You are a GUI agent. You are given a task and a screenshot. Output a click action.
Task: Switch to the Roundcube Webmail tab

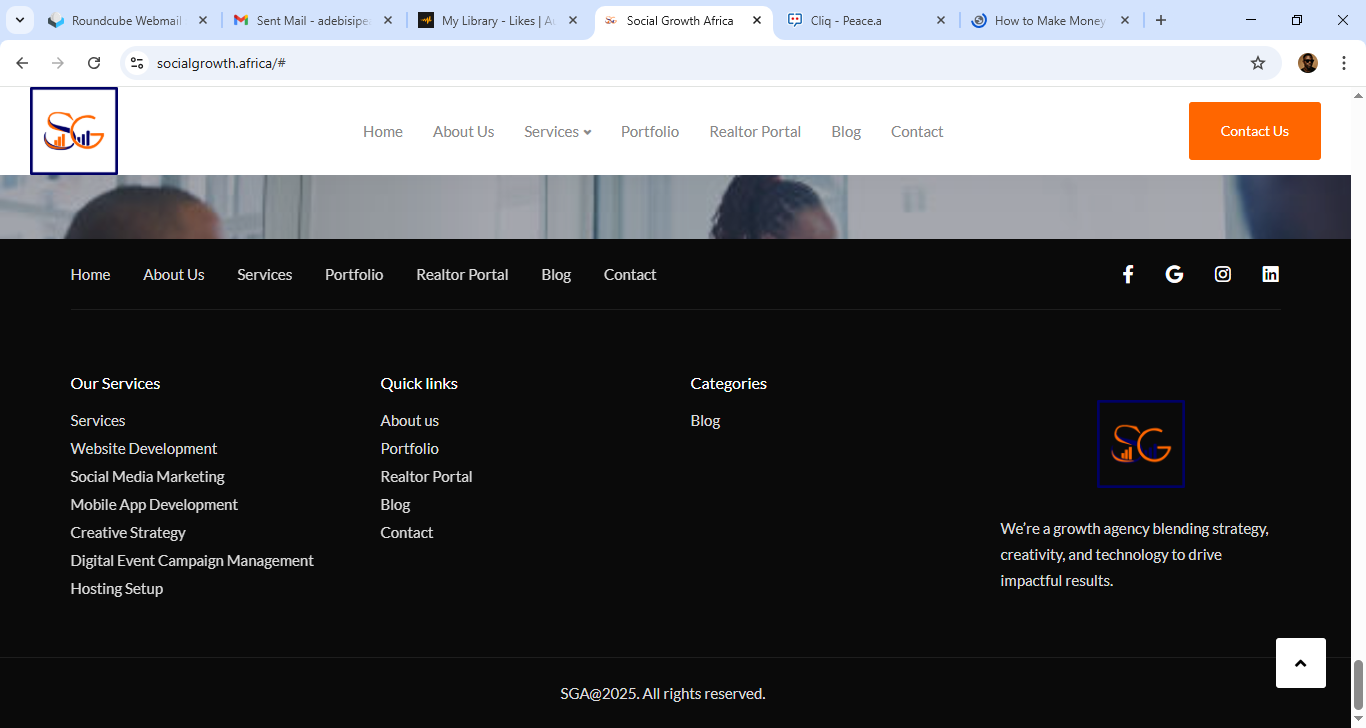125,20
